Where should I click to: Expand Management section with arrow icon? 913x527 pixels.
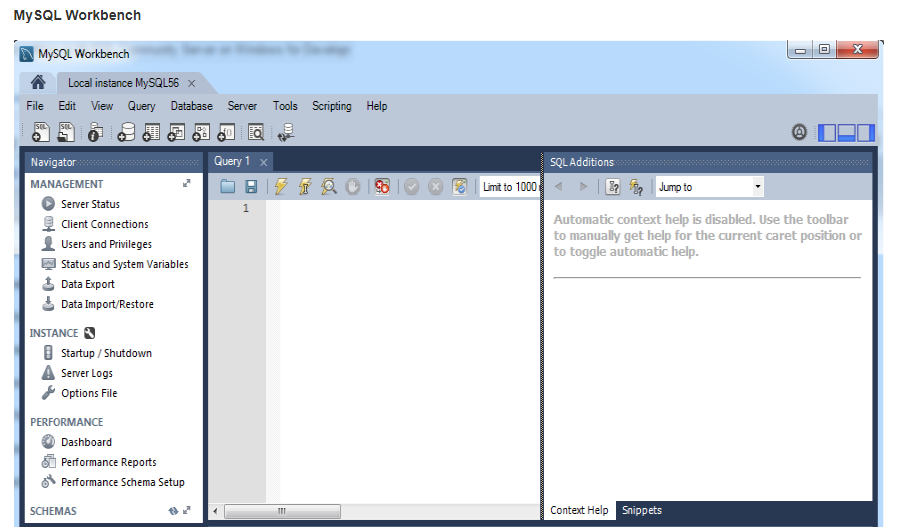coord(186,183)
